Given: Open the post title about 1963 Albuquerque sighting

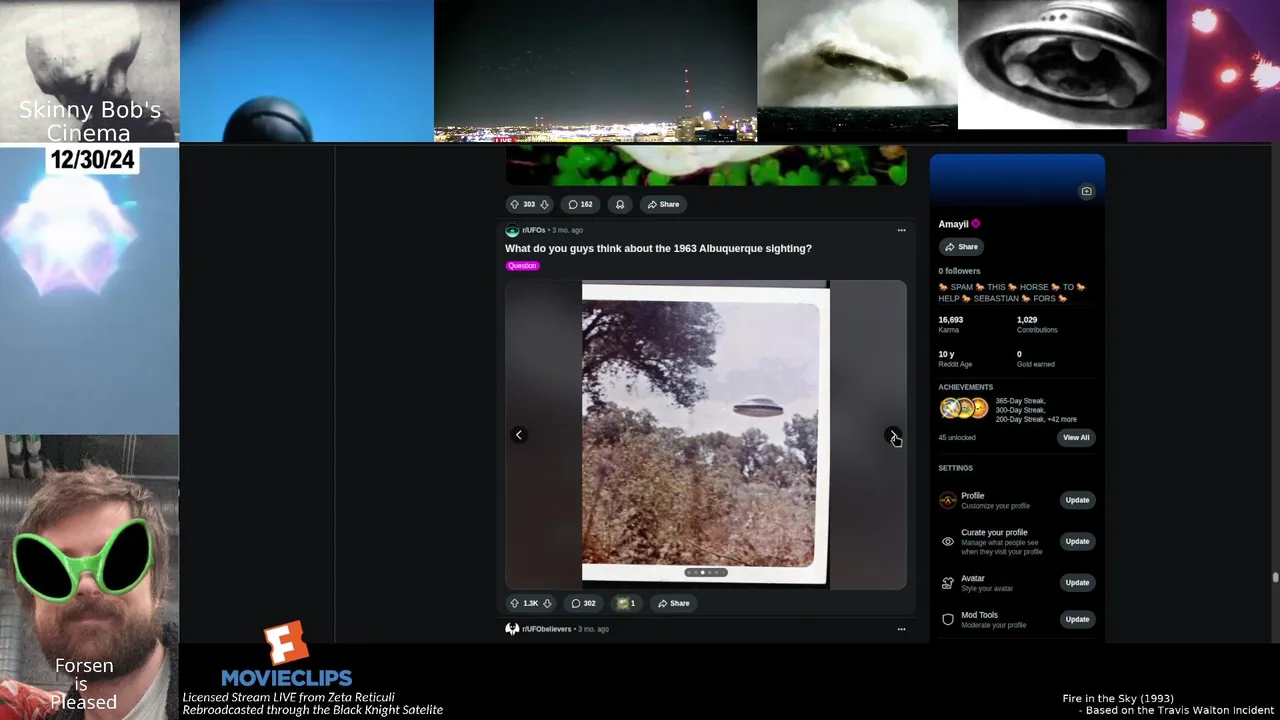Looking at the screenshot, I should coord(658,248).
